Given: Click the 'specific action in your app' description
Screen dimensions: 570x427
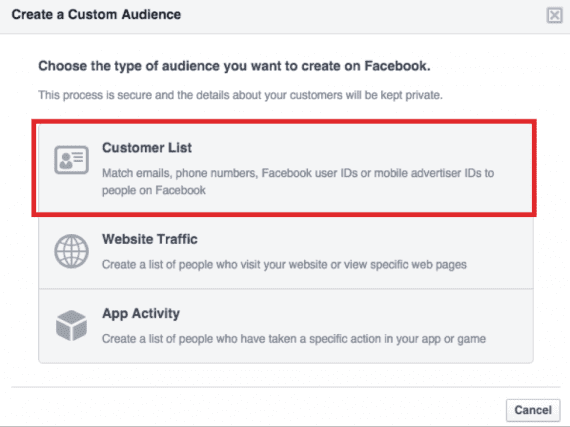Looking at the screenshot, I should (x=294, y=339).
